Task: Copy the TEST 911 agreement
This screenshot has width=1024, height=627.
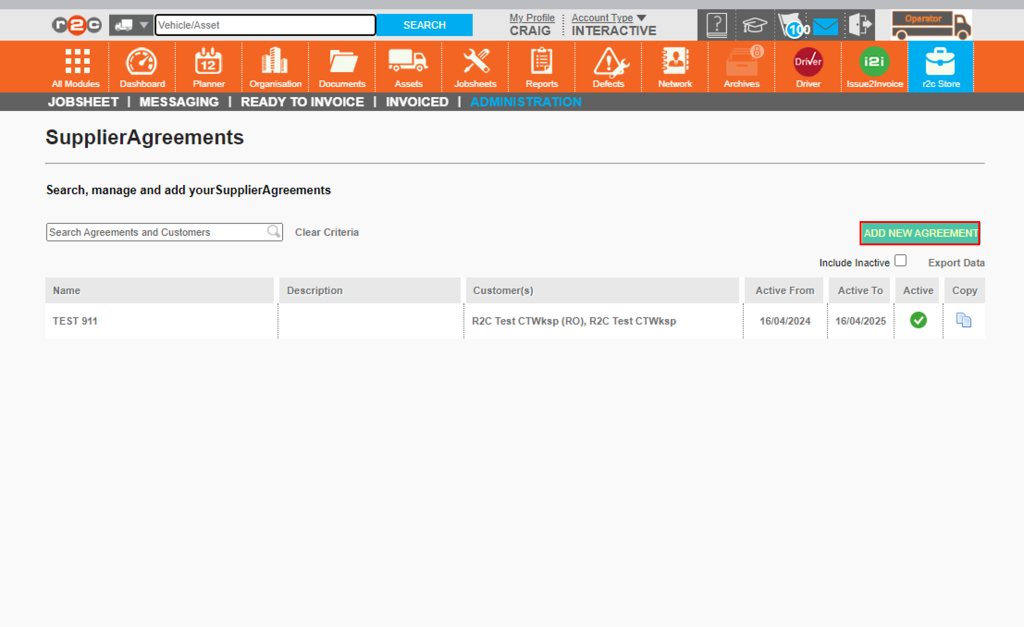Action: point(963,320)
